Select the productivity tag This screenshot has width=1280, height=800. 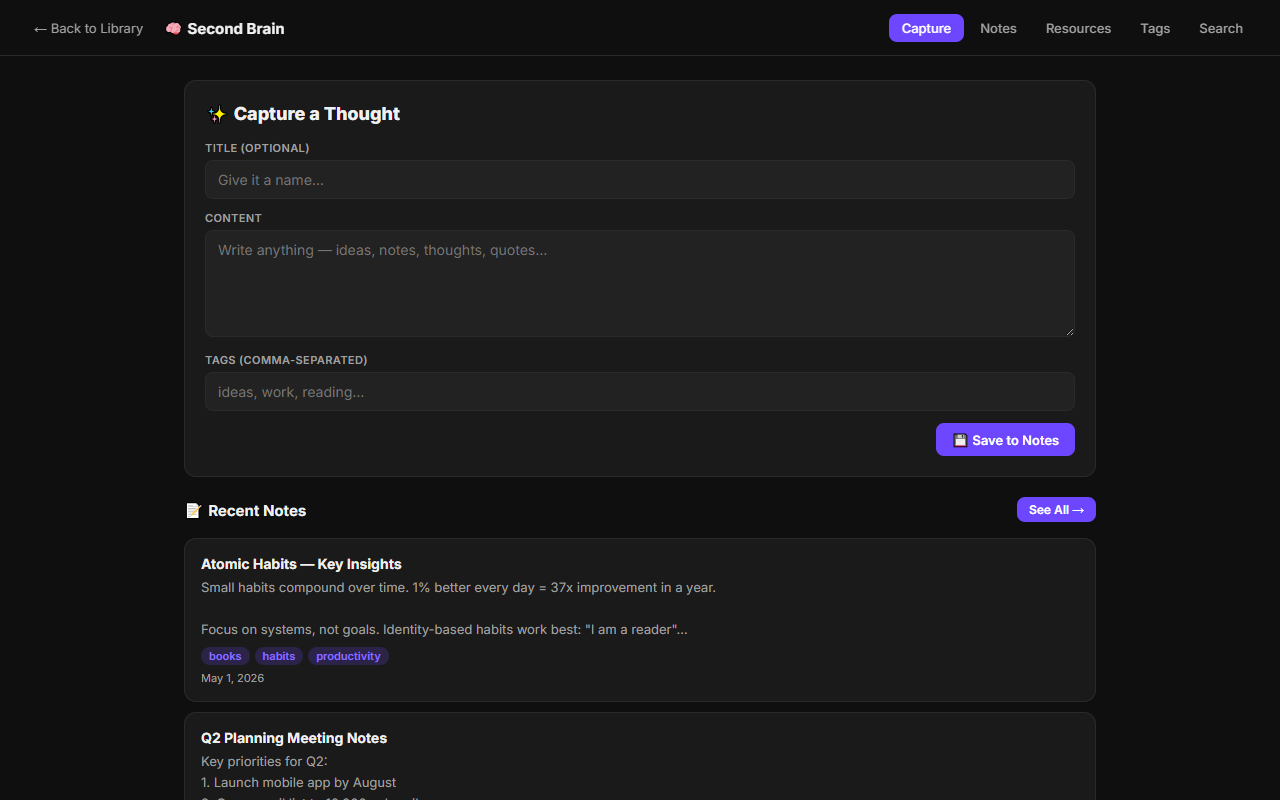(x=348, y=656)
